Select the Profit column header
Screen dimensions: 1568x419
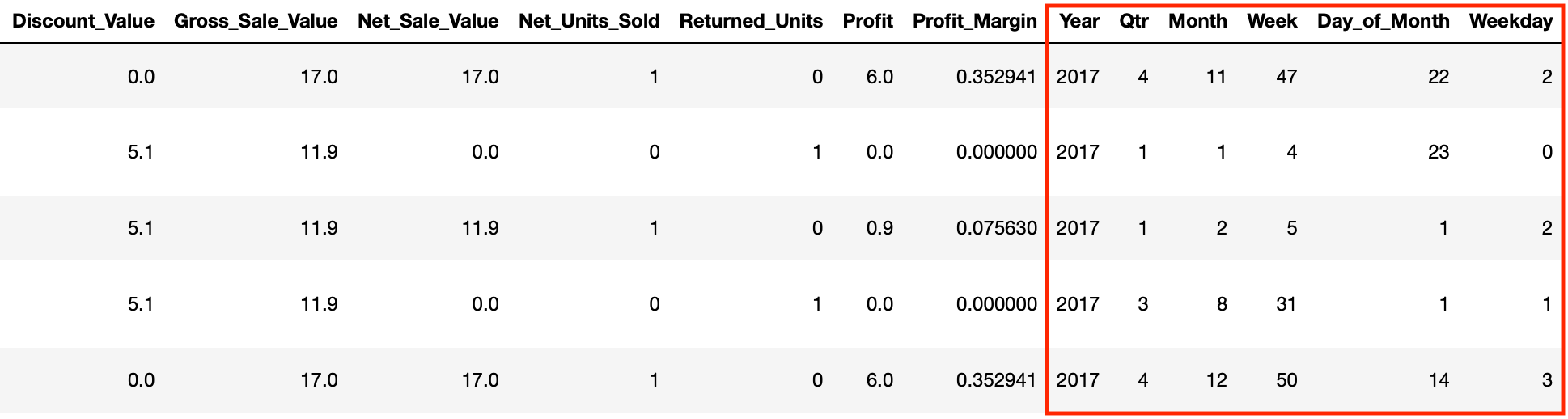[x=867, y=21]
